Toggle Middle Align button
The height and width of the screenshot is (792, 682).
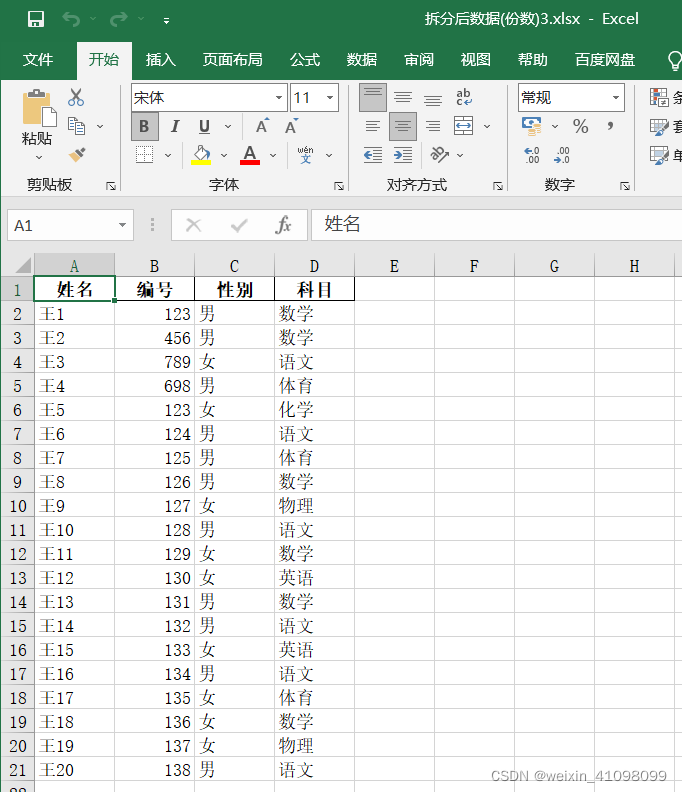403,97
